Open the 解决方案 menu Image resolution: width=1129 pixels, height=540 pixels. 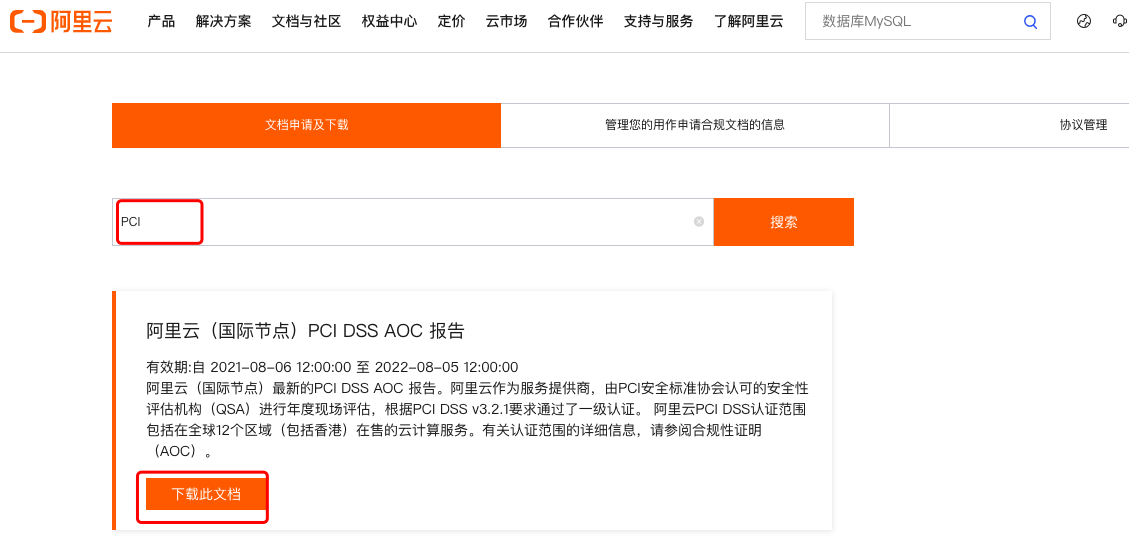tap(224, 21)
